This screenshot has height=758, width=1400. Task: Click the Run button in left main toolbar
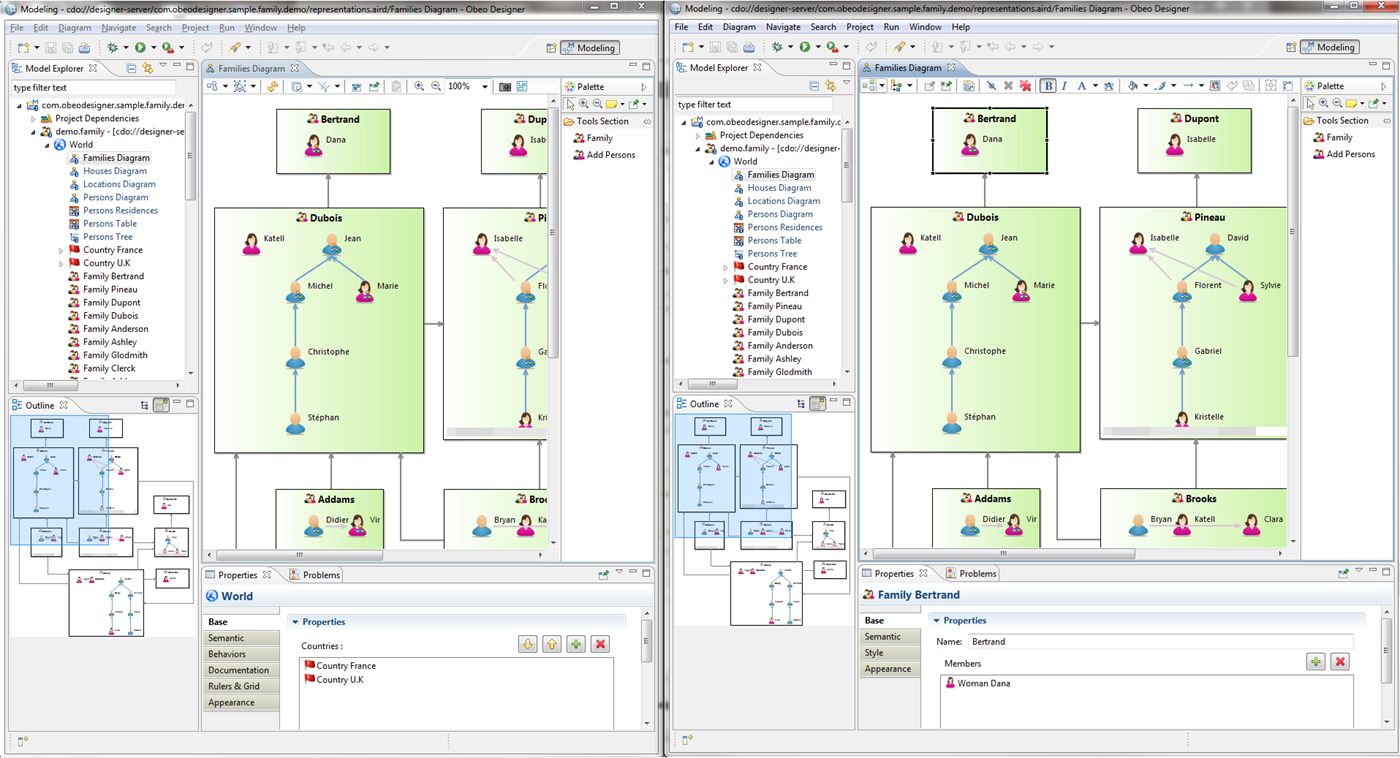click(140, 47)
